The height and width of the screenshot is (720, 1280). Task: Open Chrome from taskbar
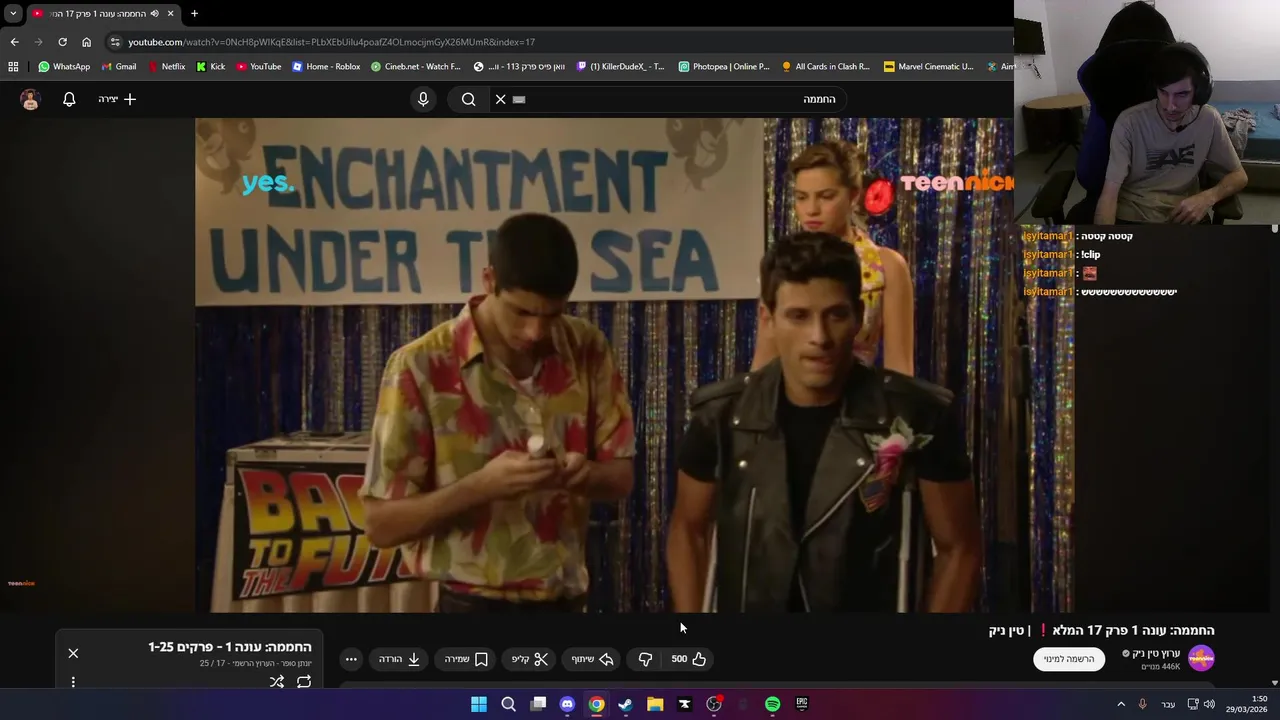(x=596, y=704)
